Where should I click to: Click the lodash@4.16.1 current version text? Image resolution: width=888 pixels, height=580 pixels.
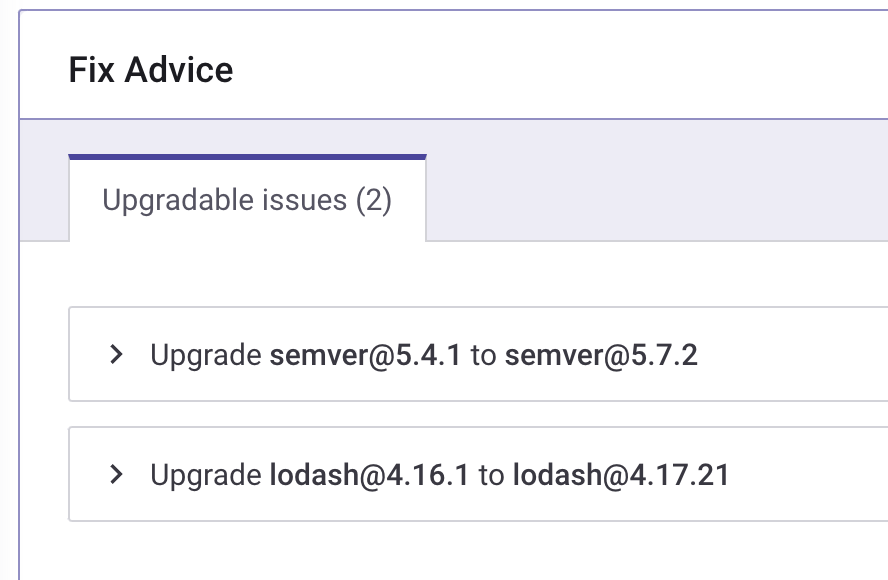click(x=369, y=475)
